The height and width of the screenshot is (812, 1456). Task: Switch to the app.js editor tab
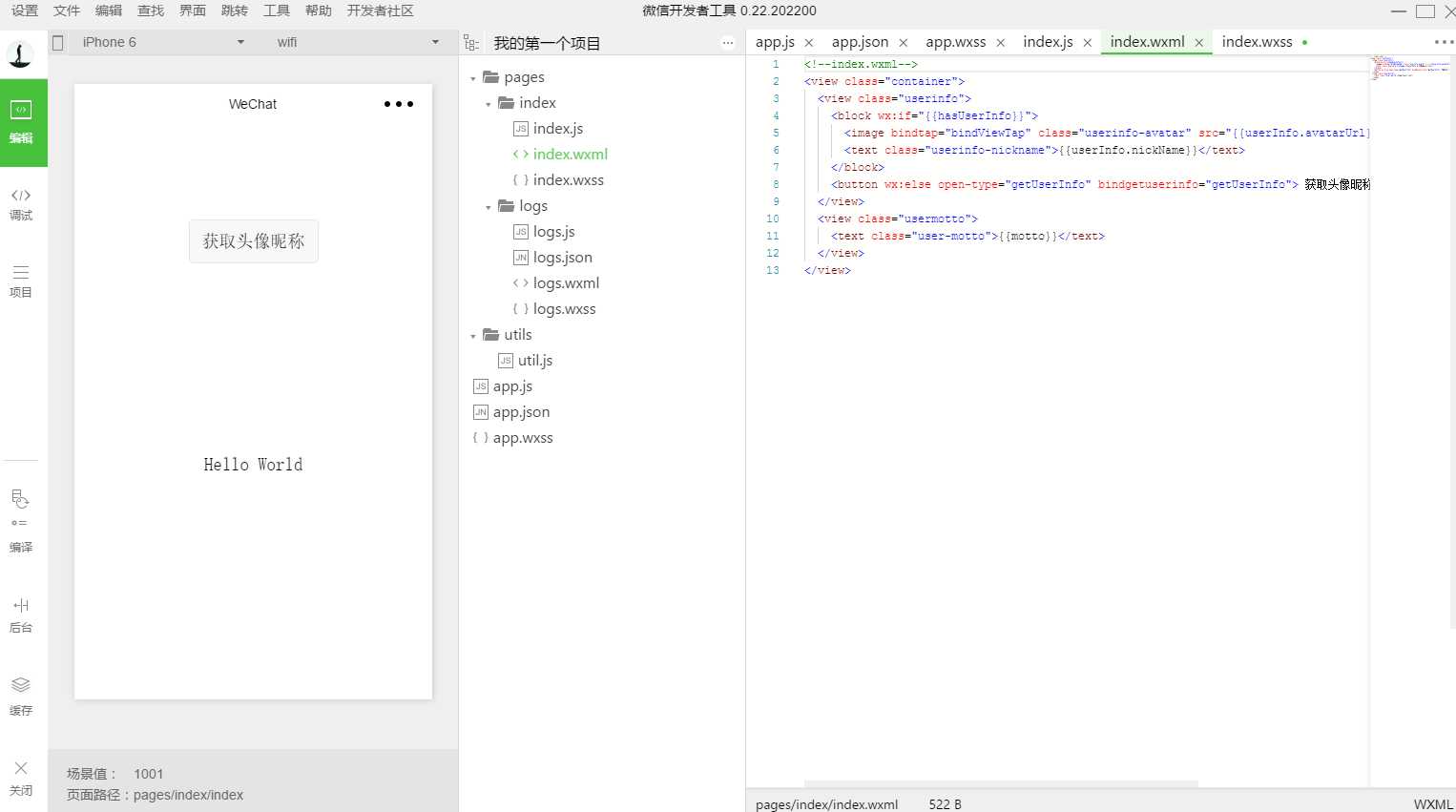pyautogui.click(x=775, y=42)
